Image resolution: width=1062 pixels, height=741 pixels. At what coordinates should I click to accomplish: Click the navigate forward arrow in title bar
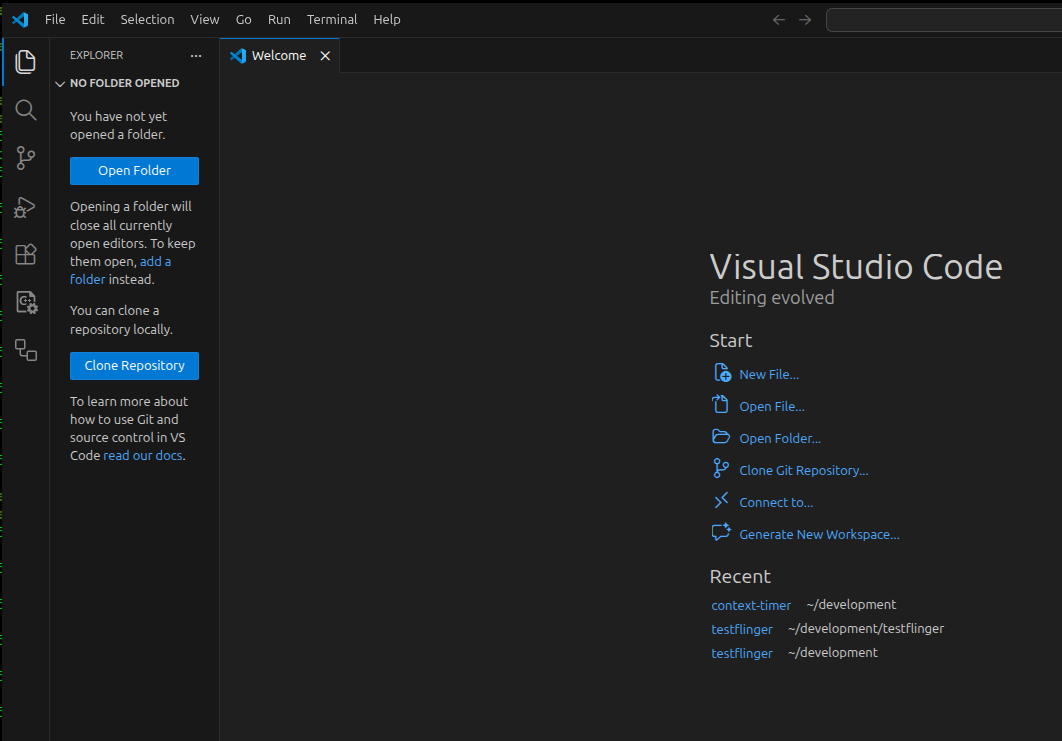805,20
